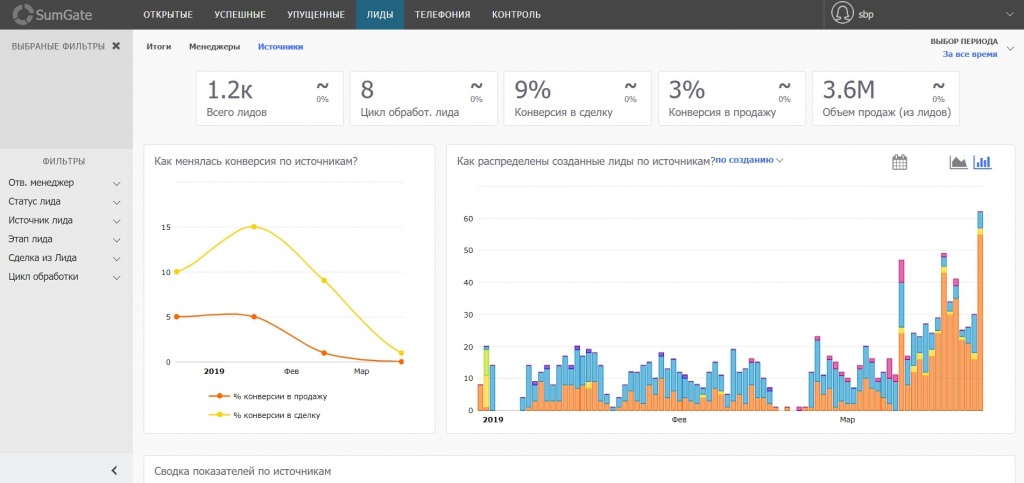Switch to the Источники sub-tab

pyautogui.click(x=280, y=46)
